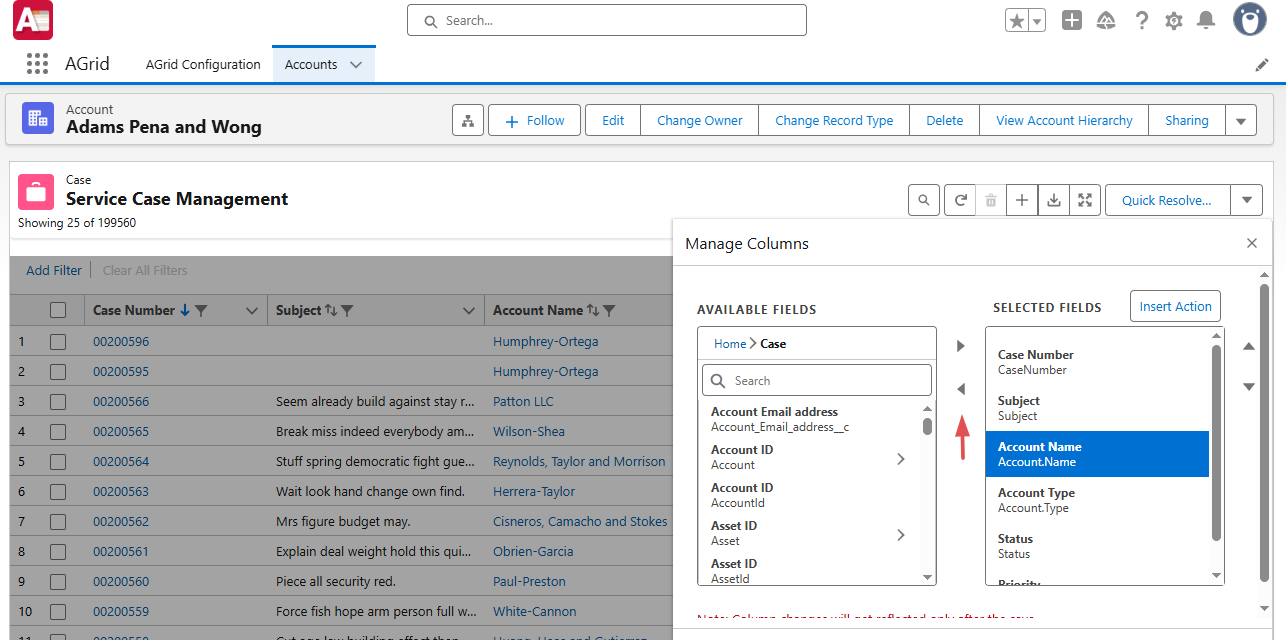Click Case Number column filter icon
The image size is (1286, 640).
(x=201, y=311)
